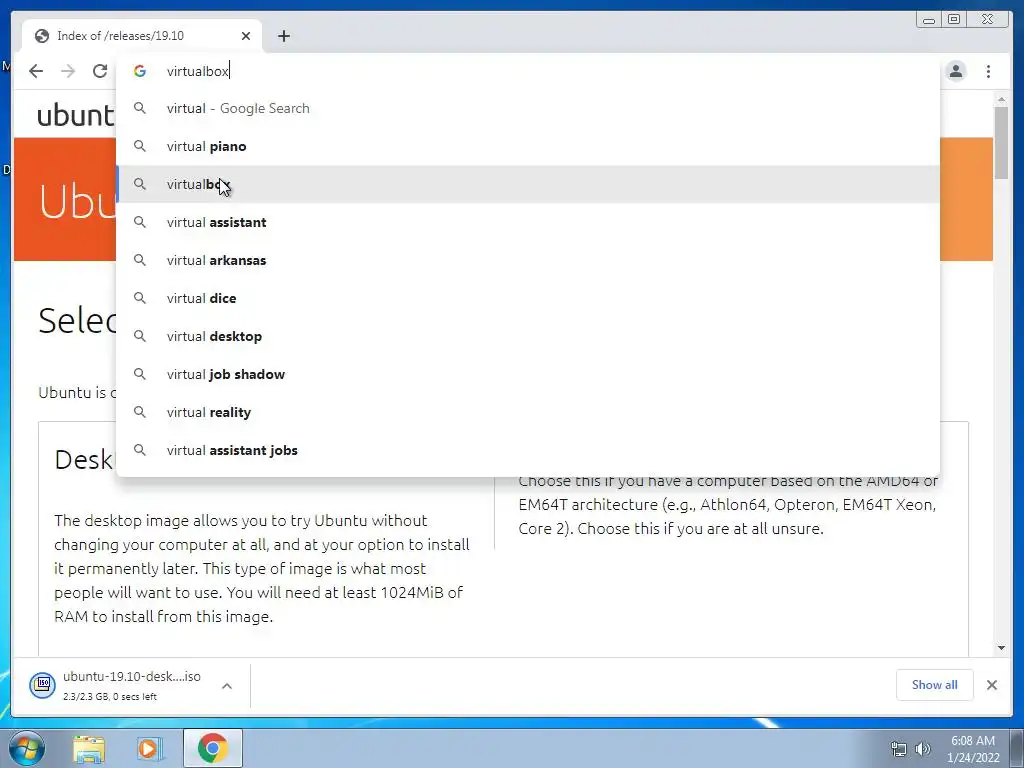Click search icon beside 'virtual reality'
This screenshot has width=1024, height=768.
(140, 412)
